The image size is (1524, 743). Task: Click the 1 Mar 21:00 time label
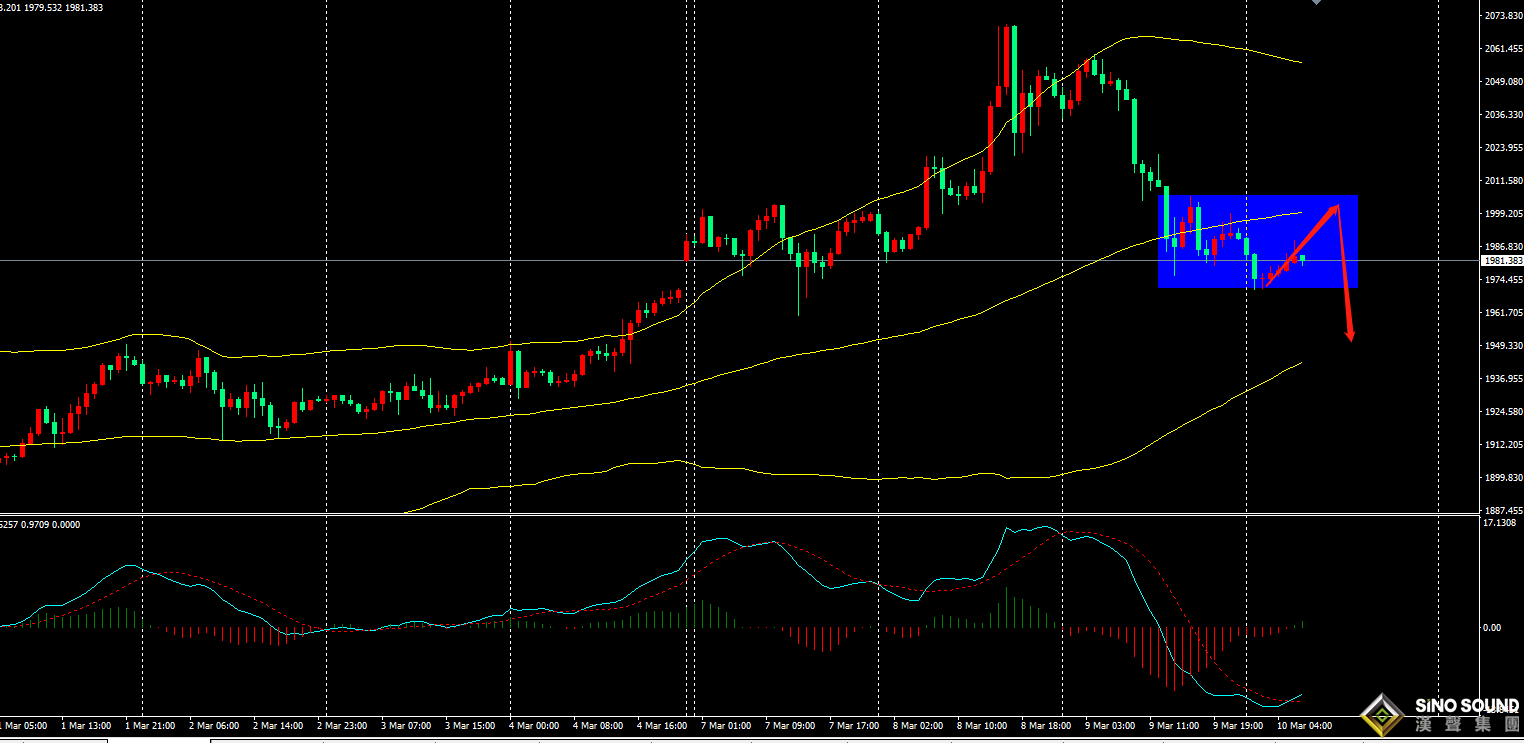tap(151, 725)
